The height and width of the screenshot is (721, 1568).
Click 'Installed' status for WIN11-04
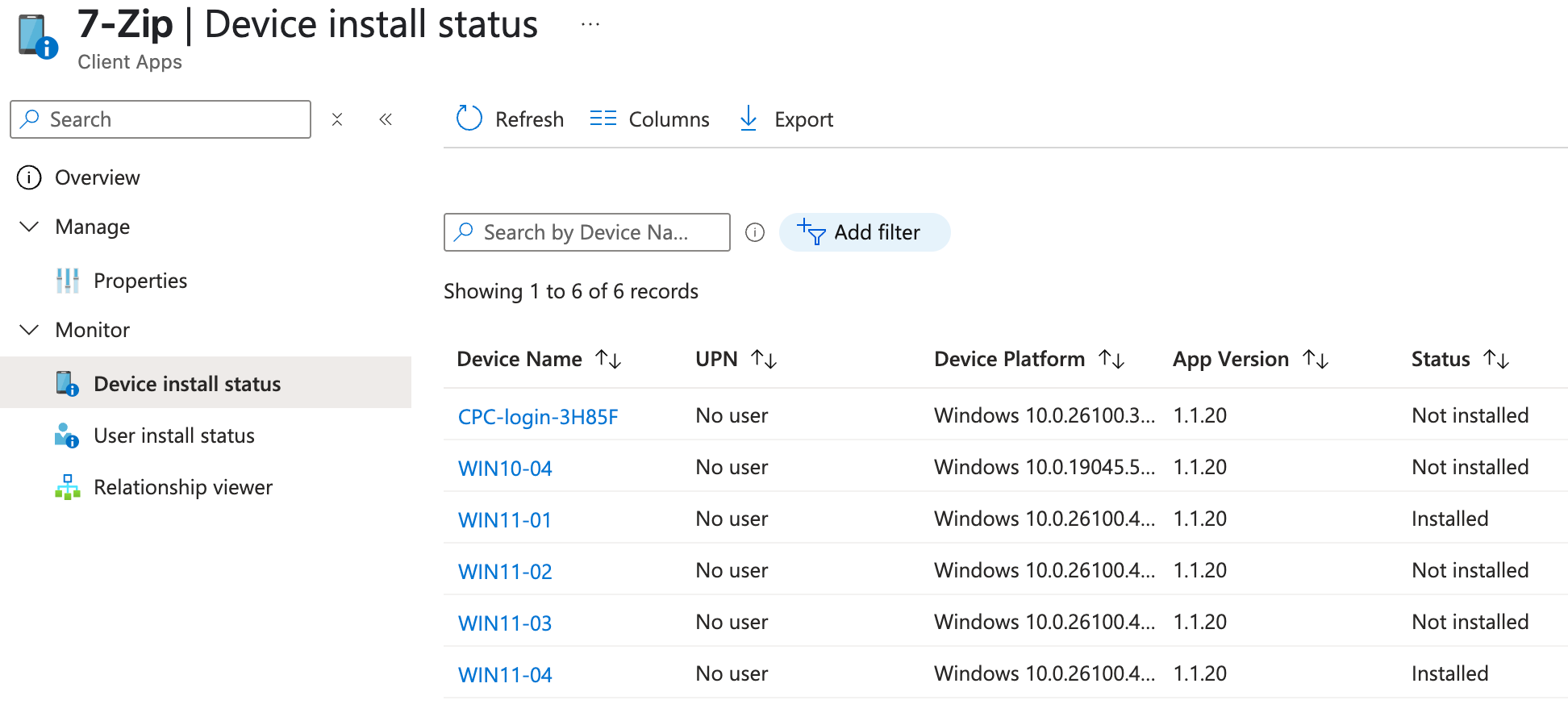pos(1449,673)
